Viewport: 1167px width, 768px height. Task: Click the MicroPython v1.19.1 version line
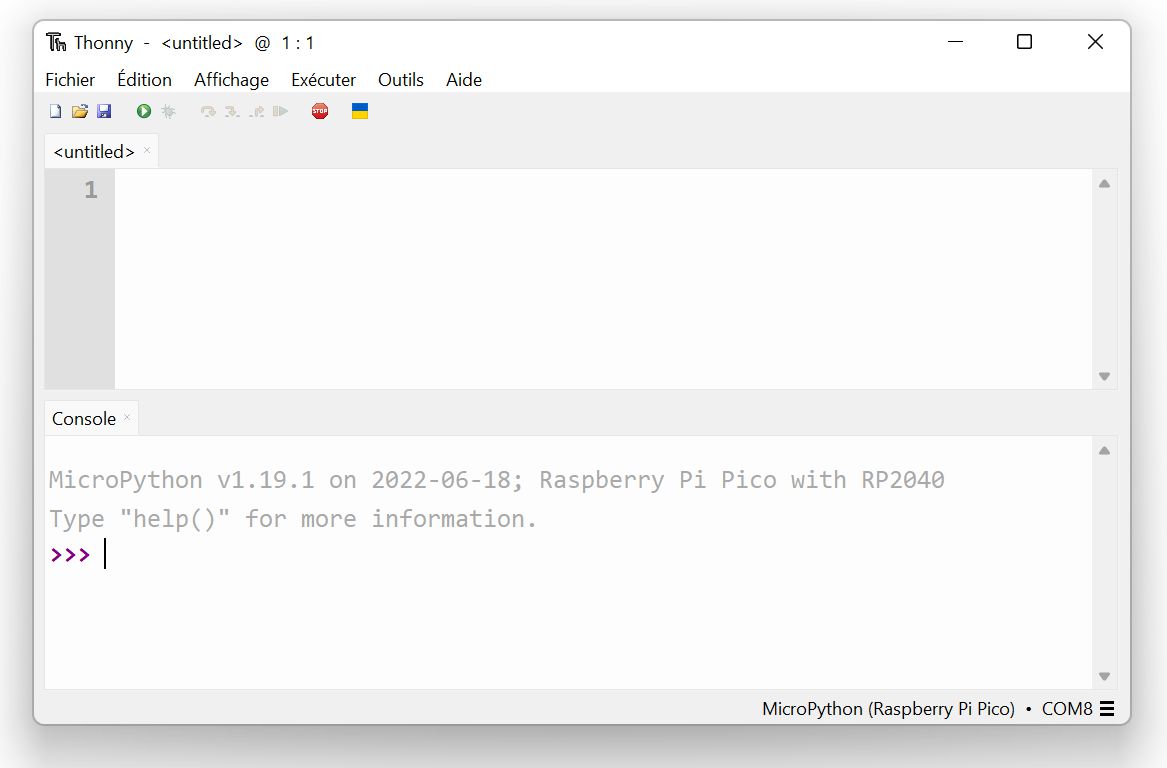[x=496, y=480]
